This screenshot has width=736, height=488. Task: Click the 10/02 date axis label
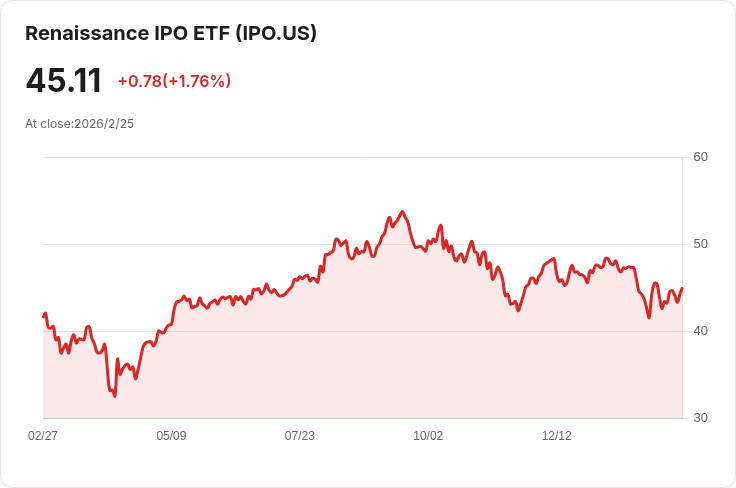[x=428, y=436]
